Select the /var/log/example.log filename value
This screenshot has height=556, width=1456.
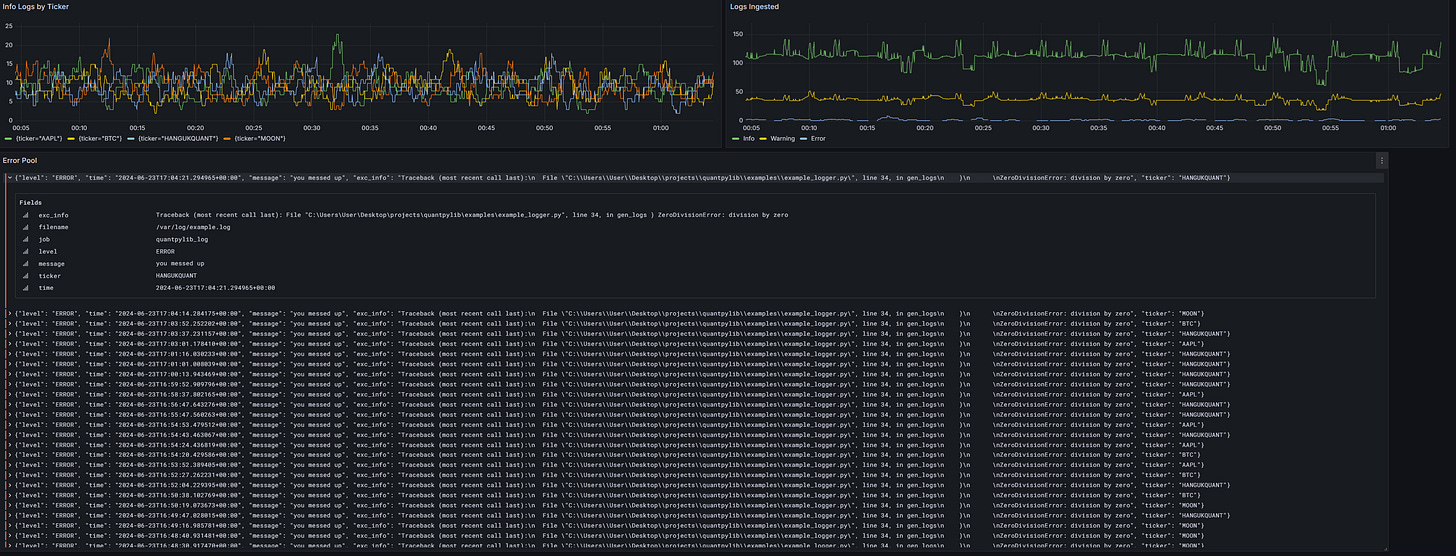[x=192, y=227]
